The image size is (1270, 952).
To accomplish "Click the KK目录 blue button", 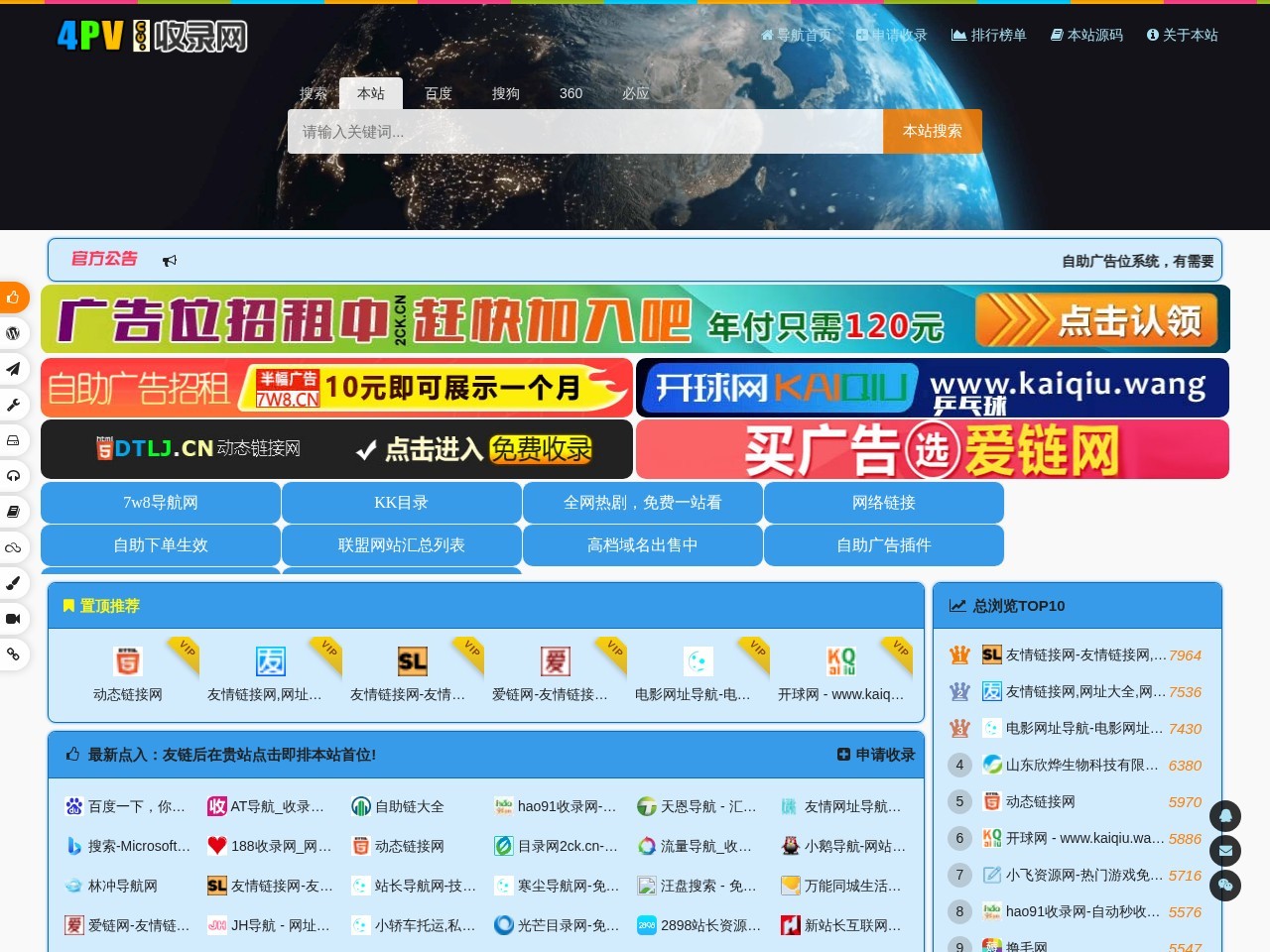I will [402, 503].
